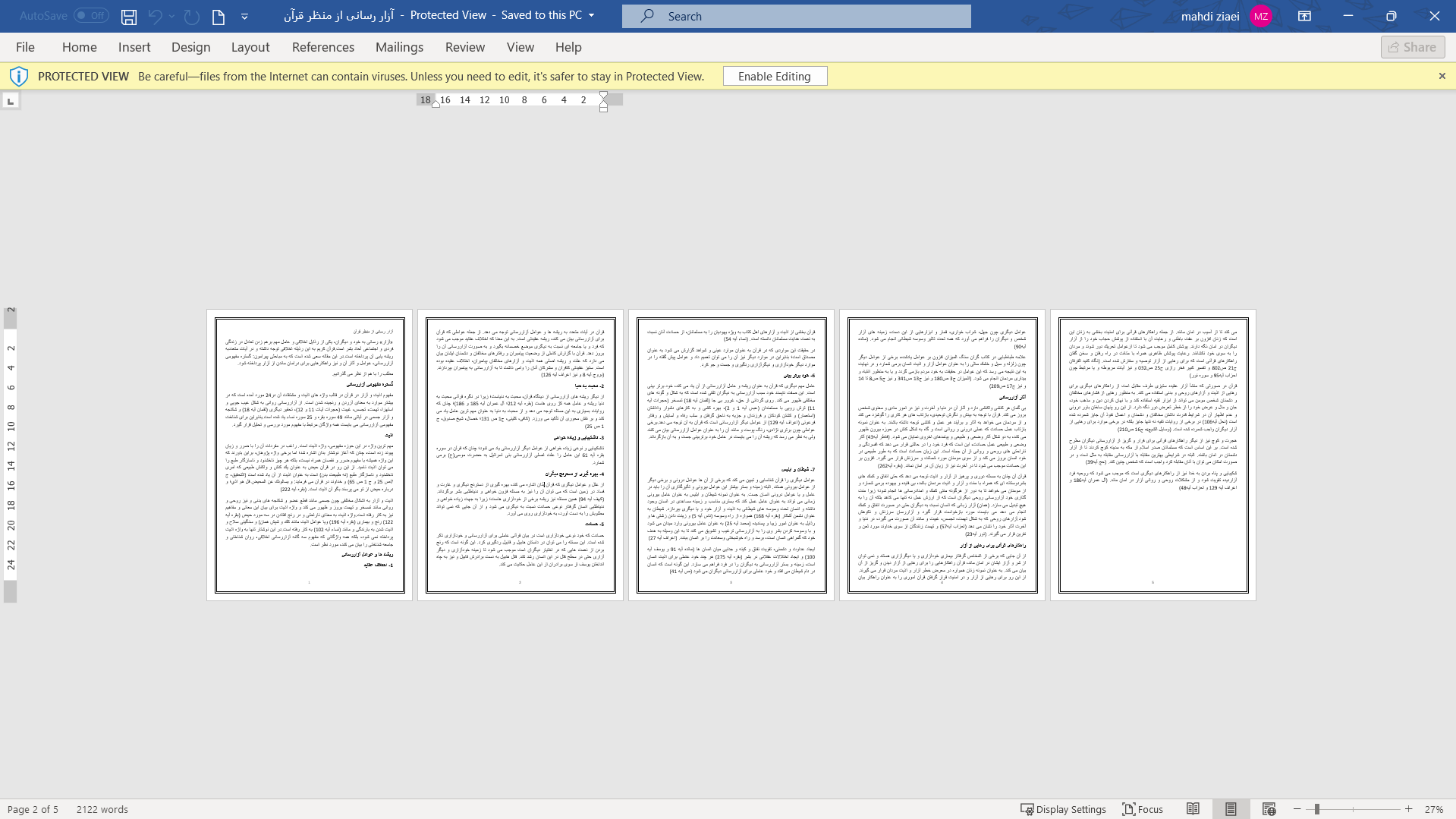The width and height of the screenshot is (1456, 819).
Task: Click the Enable Editing button
Action: point(775,76)
